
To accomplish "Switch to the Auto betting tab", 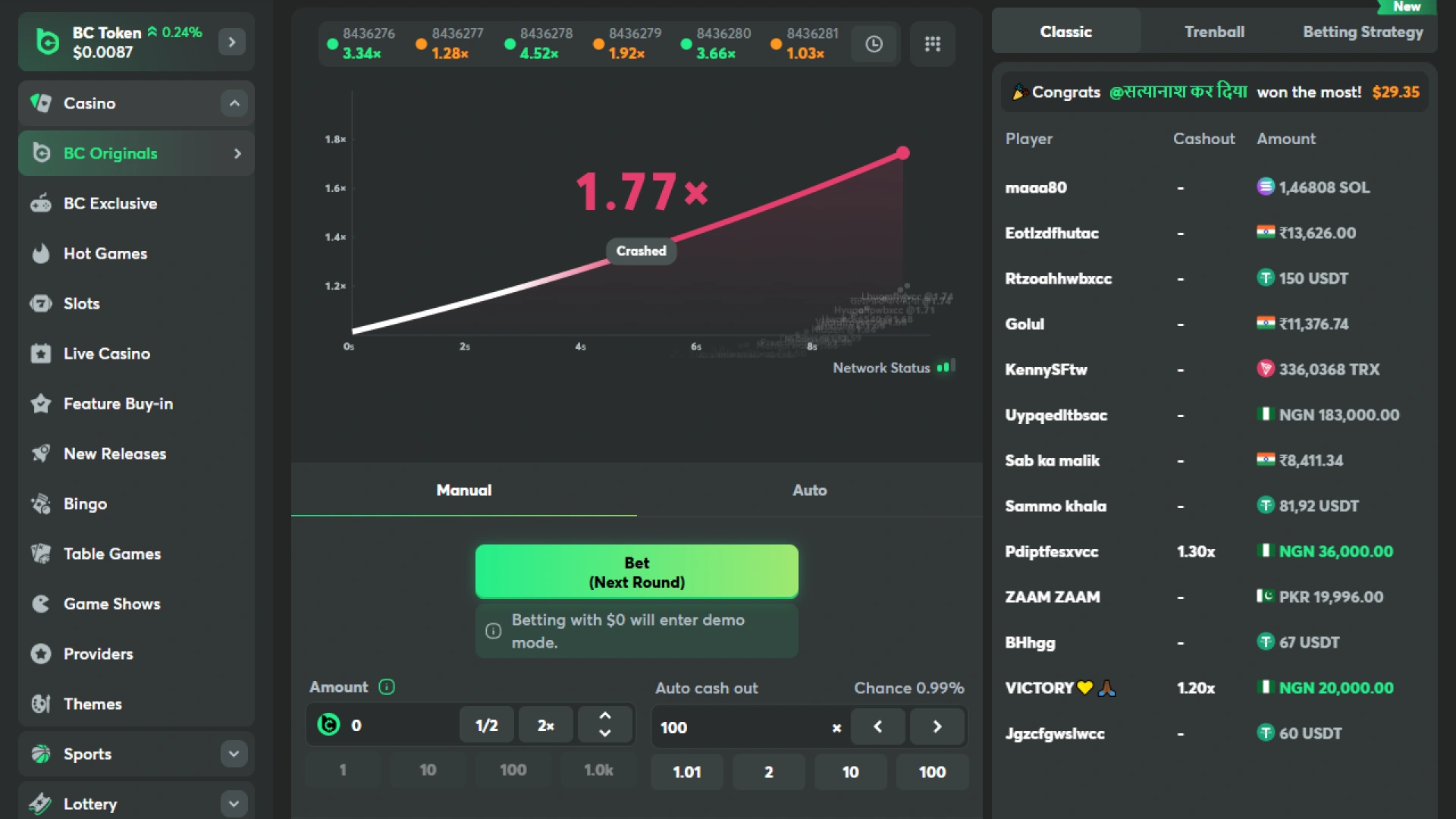I will [x=809, y=490].
